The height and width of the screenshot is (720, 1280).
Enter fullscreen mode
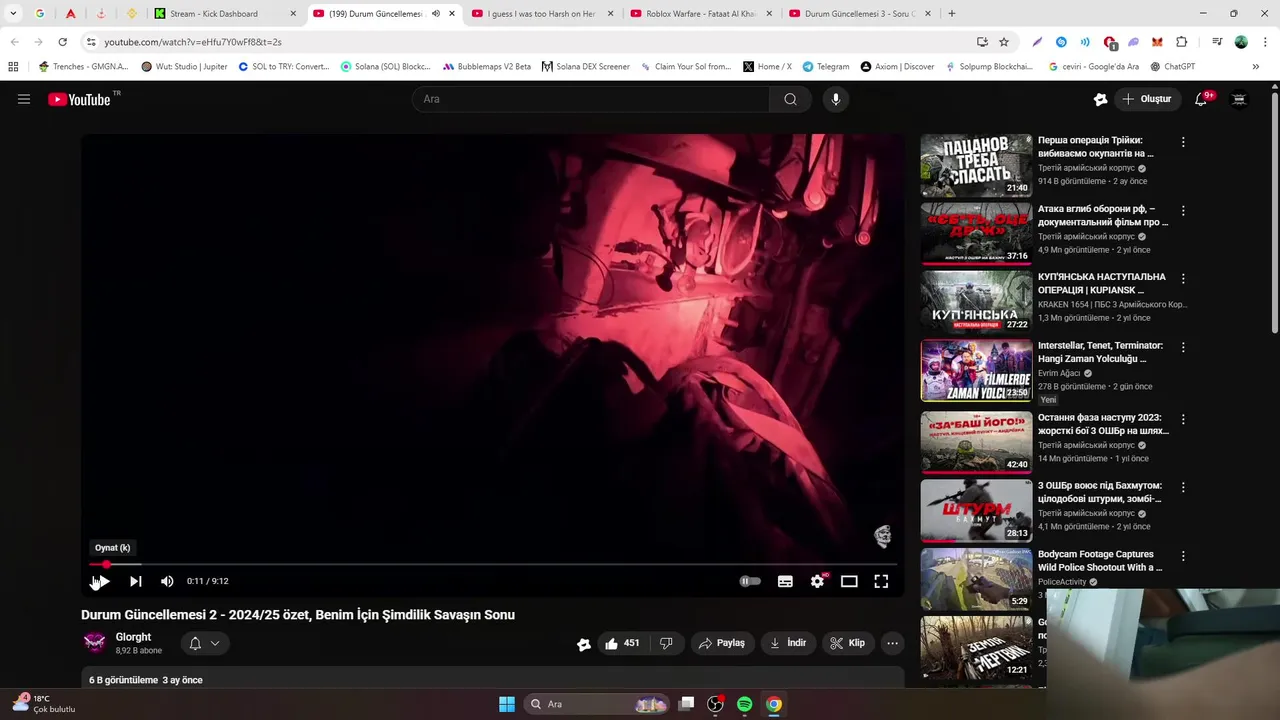click(881, 581)
